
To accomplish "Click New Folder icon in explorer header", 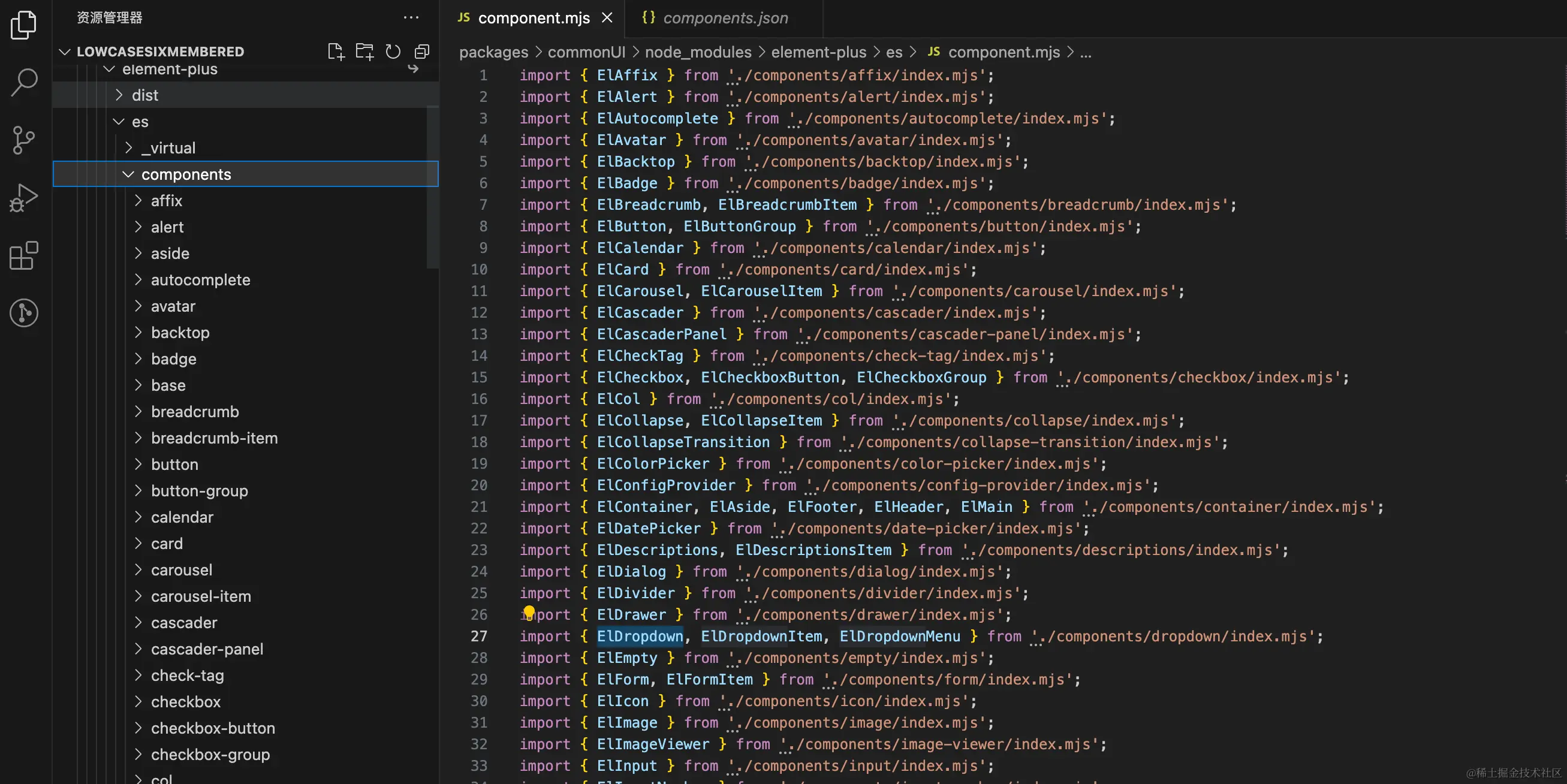I will pyautogui.click(x=364, y=52).
